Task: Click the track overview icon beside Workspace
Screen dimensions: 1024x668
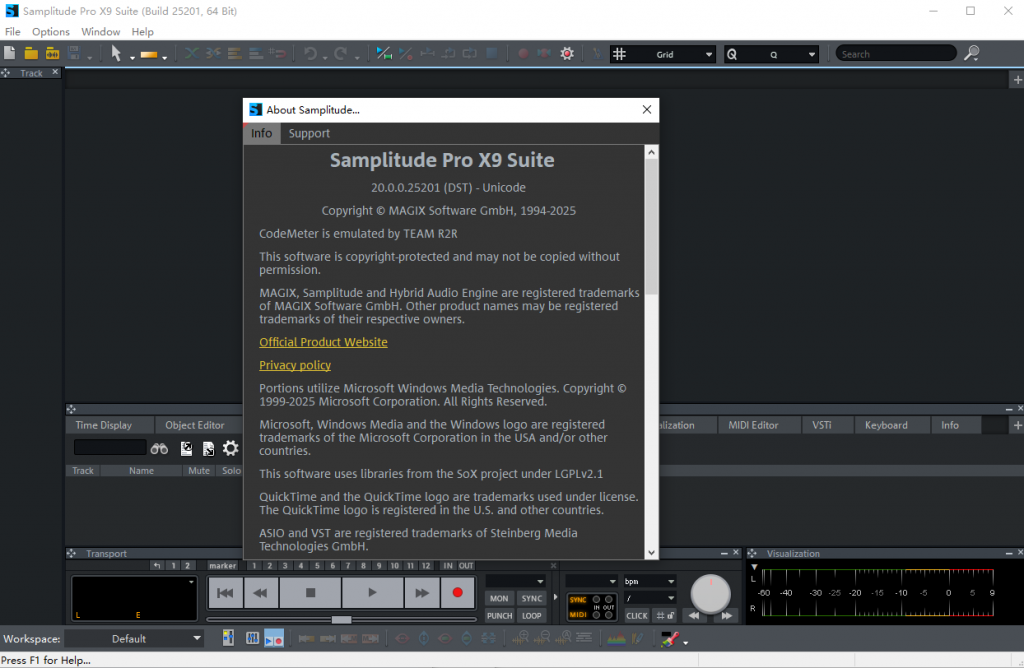Action: tap(228, 638)
